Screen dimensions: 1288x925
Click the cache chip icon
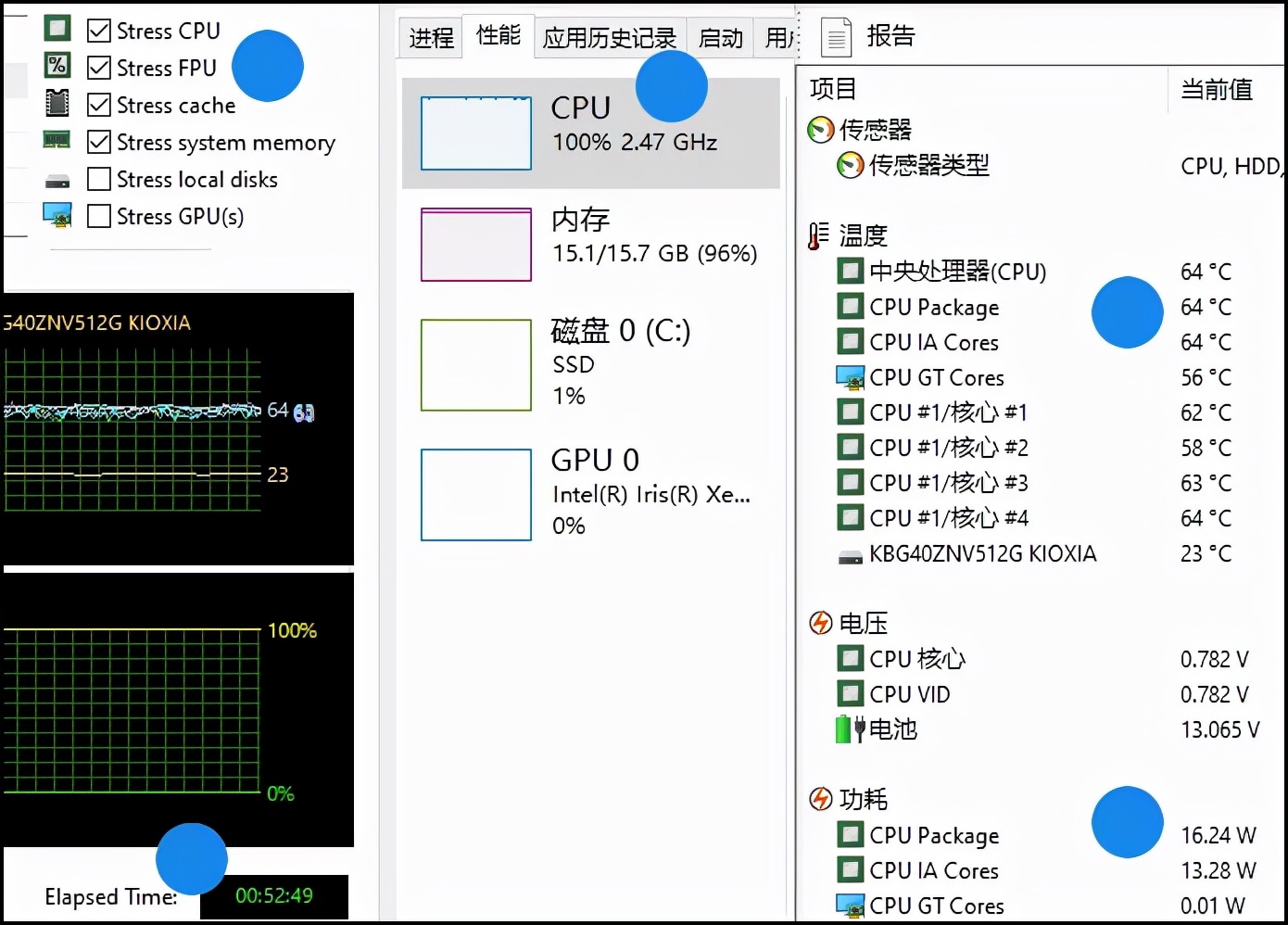pos(57,103)
